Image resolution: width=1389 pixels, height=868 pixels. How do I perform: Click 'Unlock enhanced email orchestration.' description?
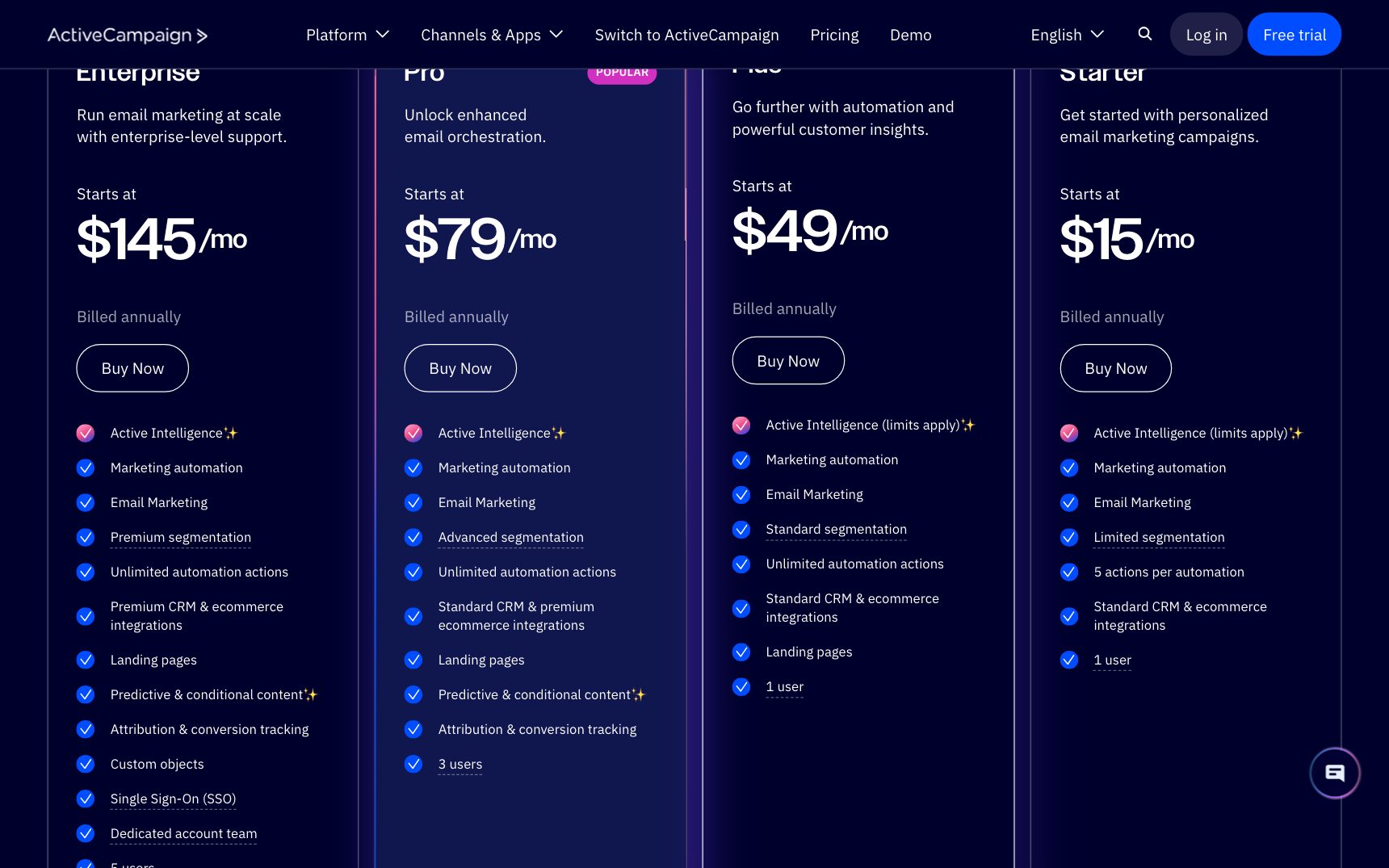475,126
